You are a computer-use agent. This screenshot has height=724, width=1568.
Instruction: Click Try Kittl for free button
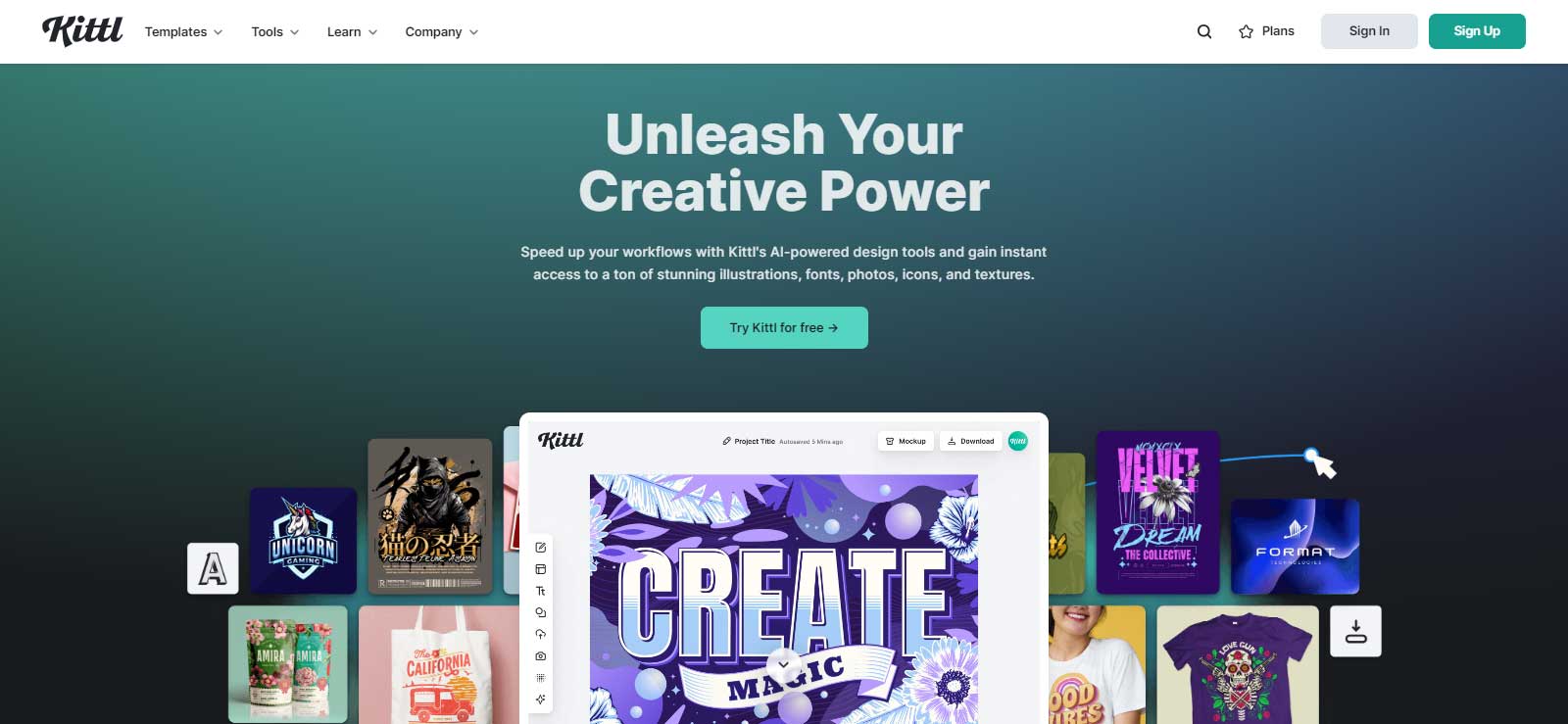[x=784, y=327]
